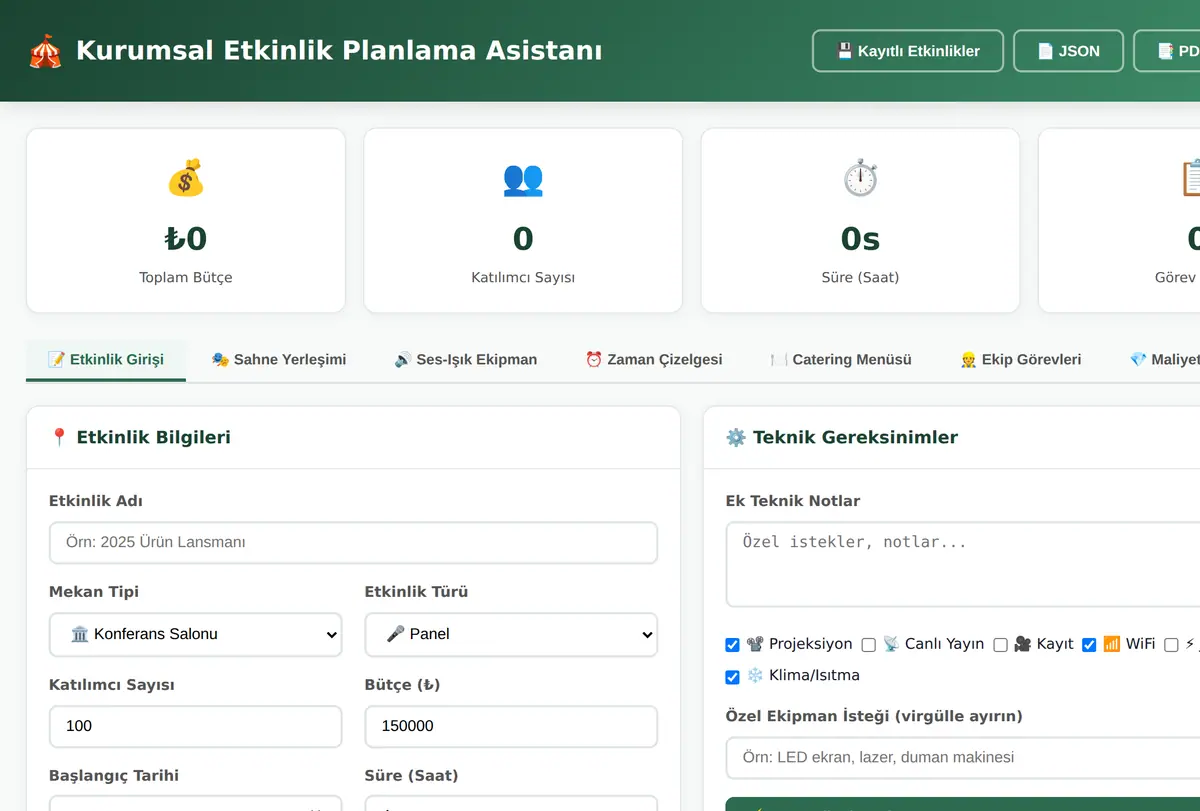Go to the Zaman Çizelgesi tab
The height and width of the screenshot is (811, 1200).
click(x=654, y=360)
